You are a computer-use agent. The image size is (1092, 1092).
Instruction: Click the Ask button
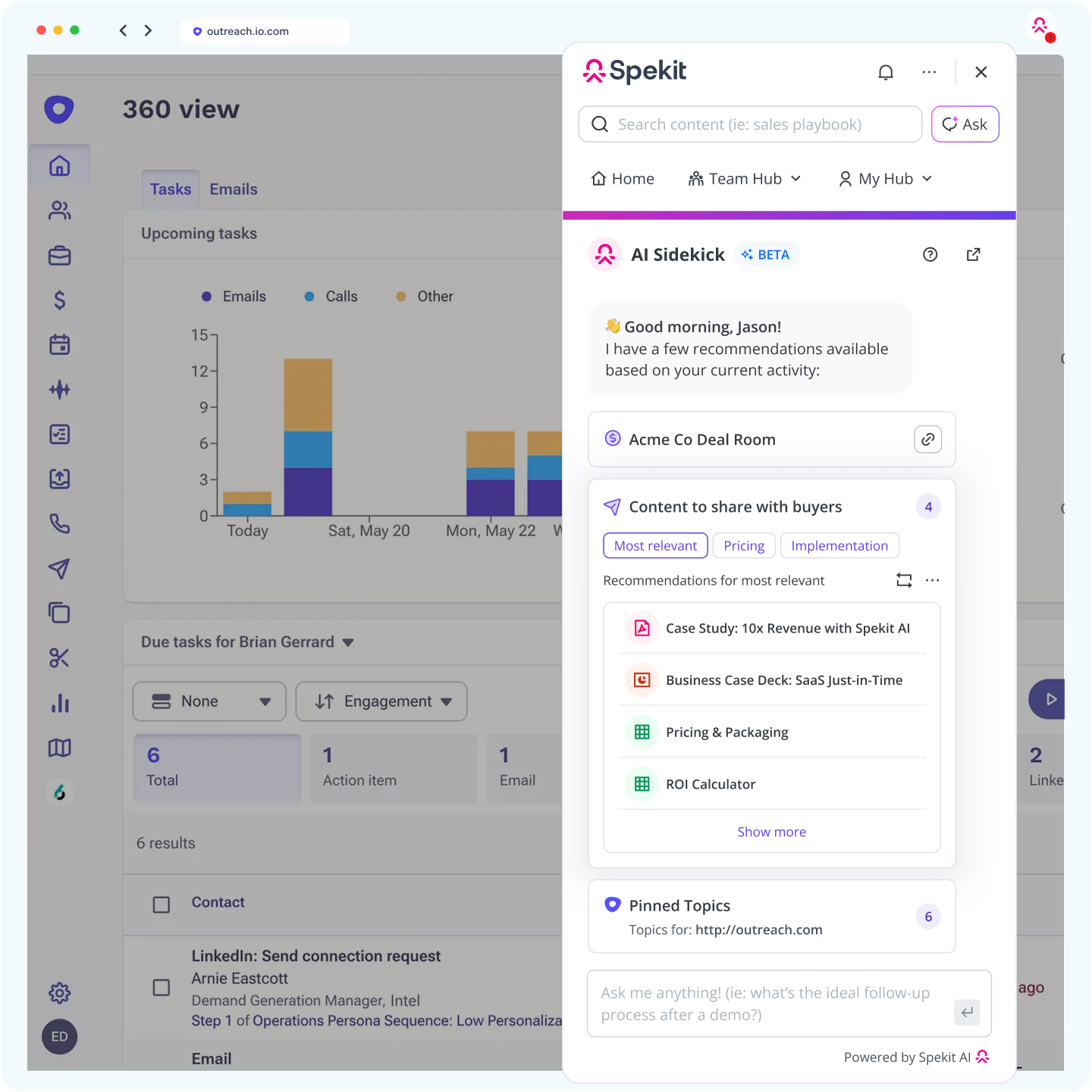(965, 124)
